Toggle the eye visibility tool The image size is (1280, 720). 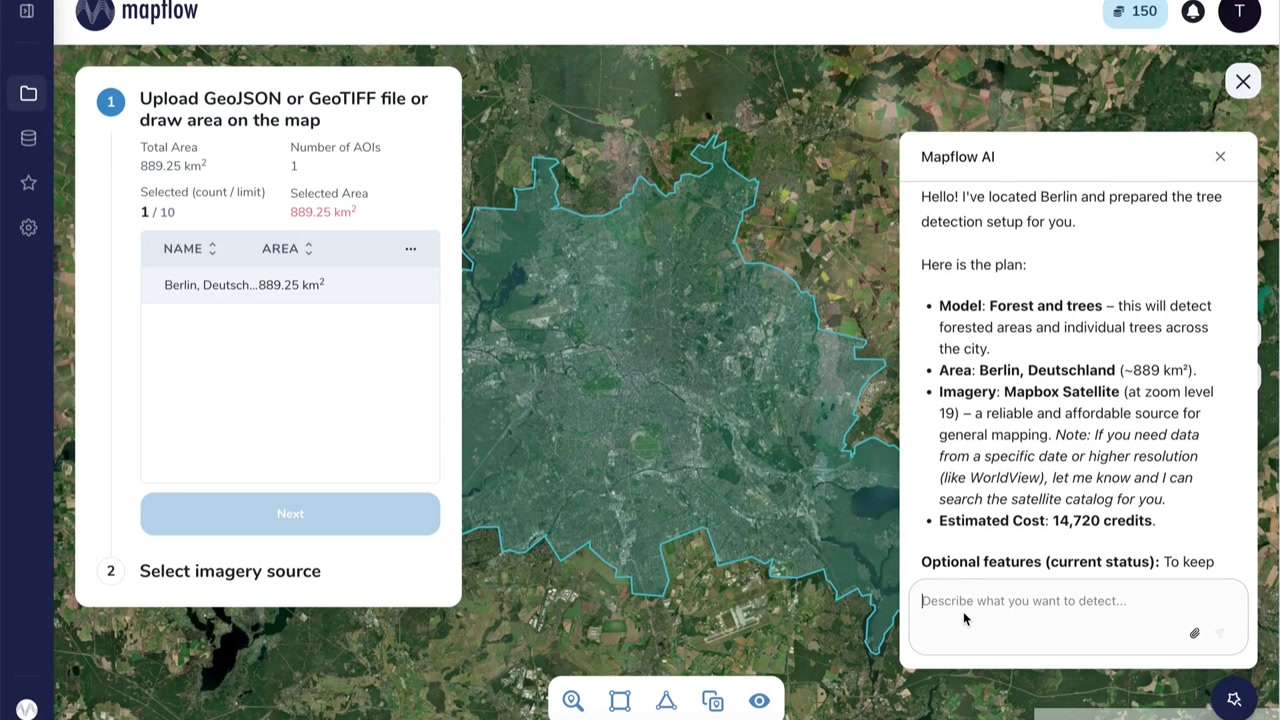pyautogui.click(x=759, y=701)
